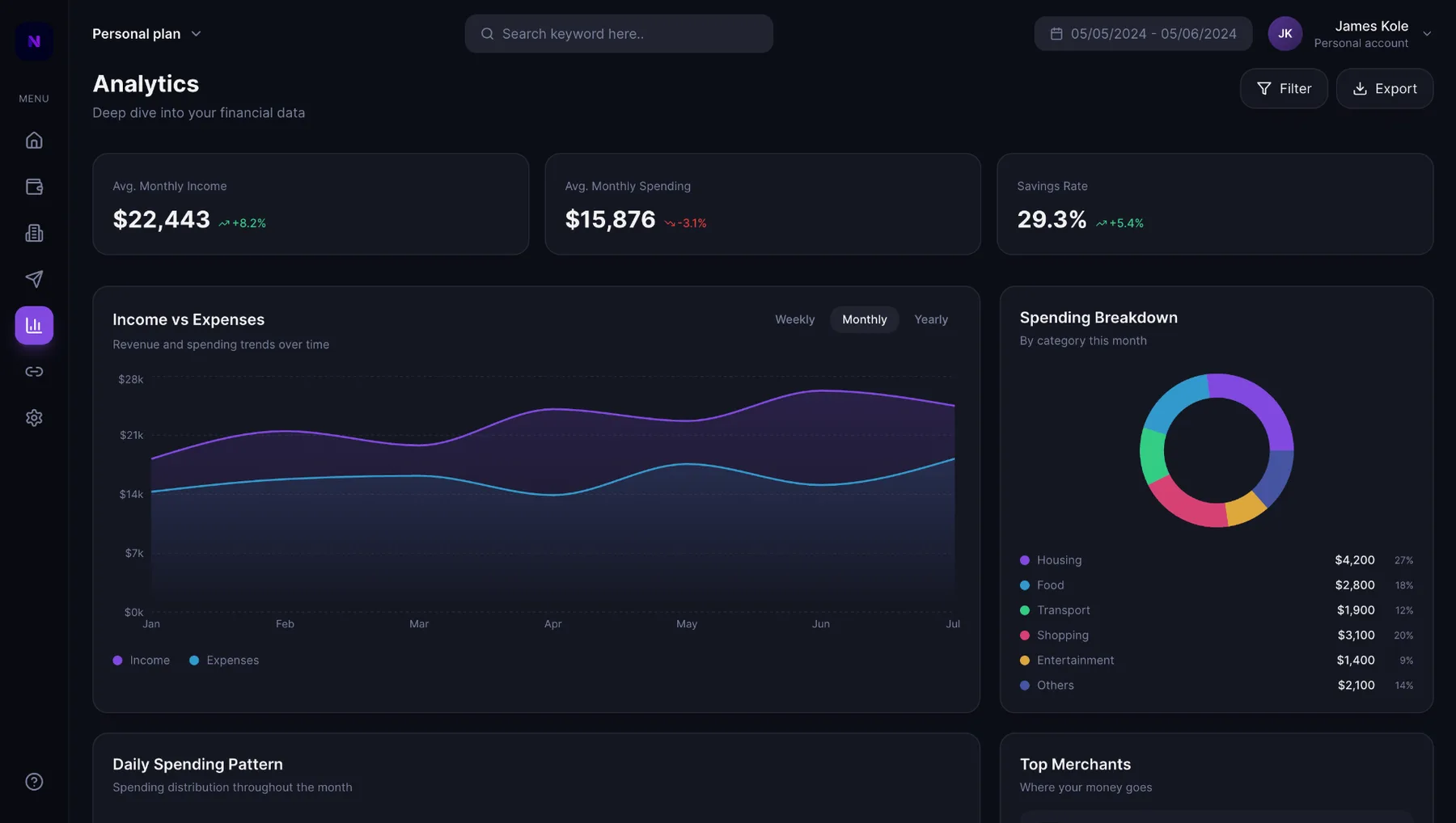Click the calendar icon in date range
Image resolution: width=1456 pixels, height=823 pixels.
1056,34
